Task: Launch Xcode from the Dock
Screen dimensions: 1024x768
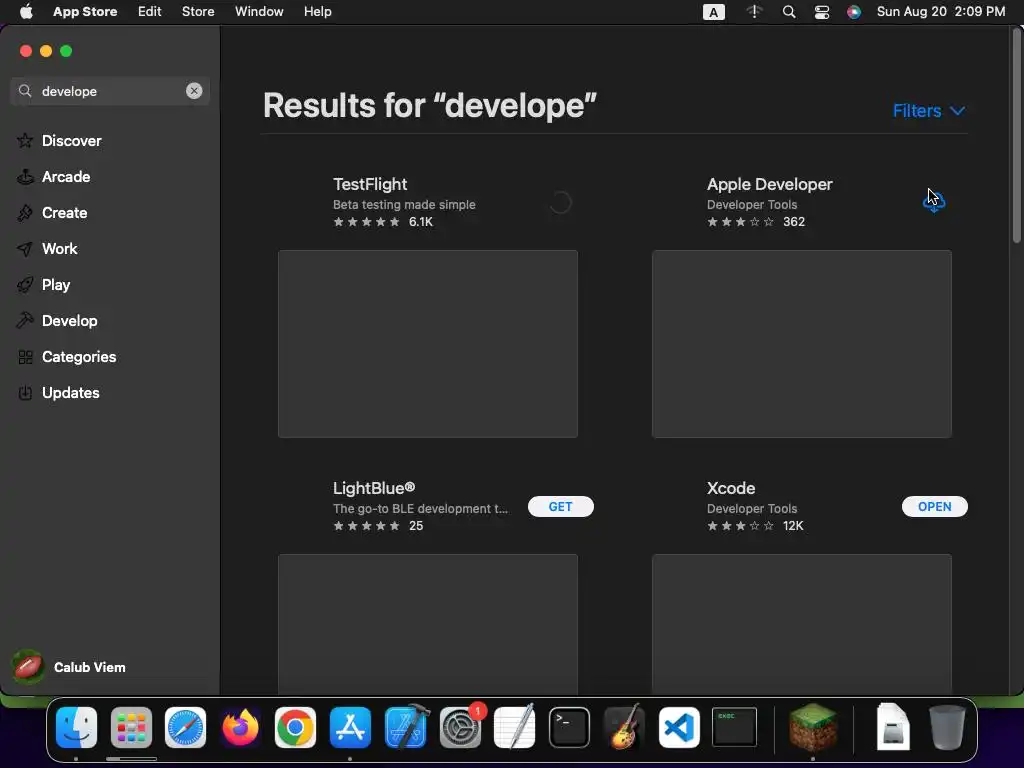Action: point(406,726)
